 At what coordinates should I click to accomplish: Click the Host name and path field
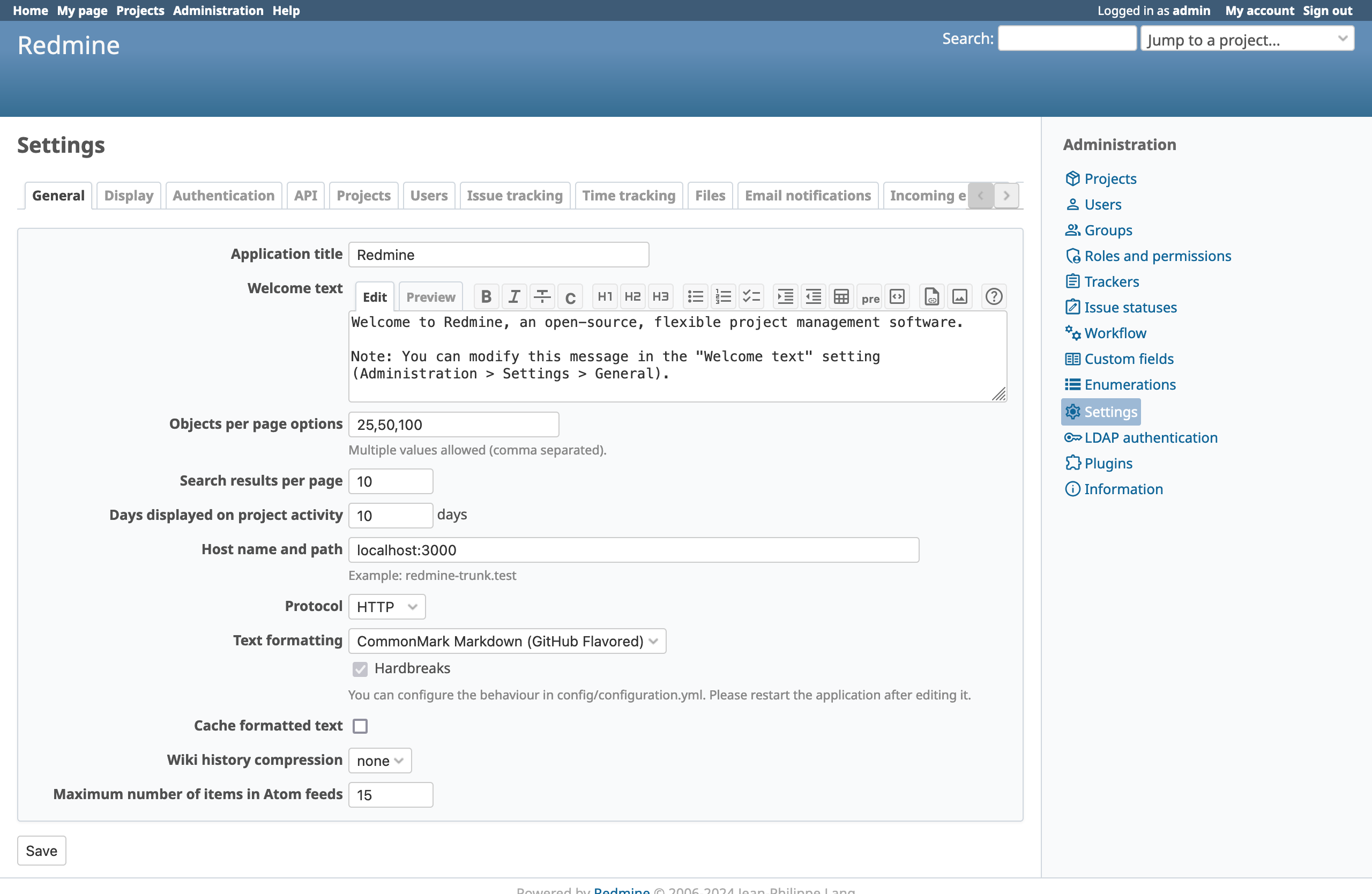[x=633, y=550]
